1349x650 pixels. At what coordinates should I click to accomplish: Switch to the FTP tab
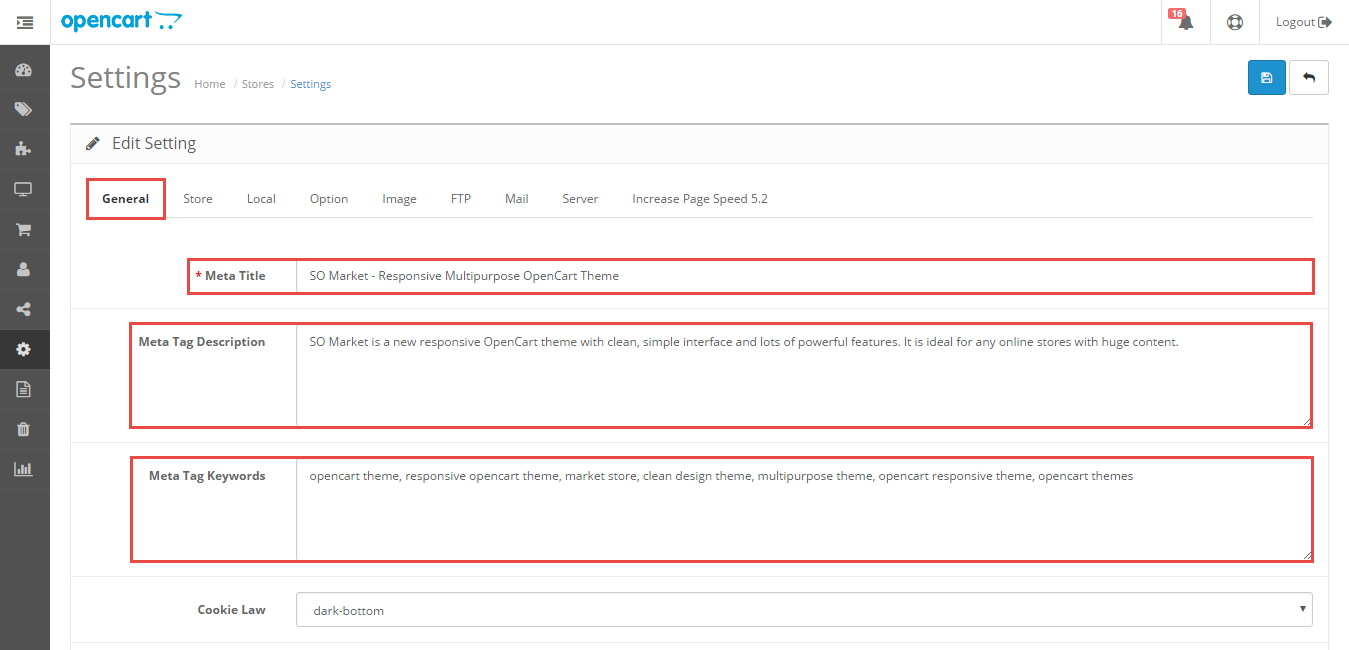(x=461, y=199)
